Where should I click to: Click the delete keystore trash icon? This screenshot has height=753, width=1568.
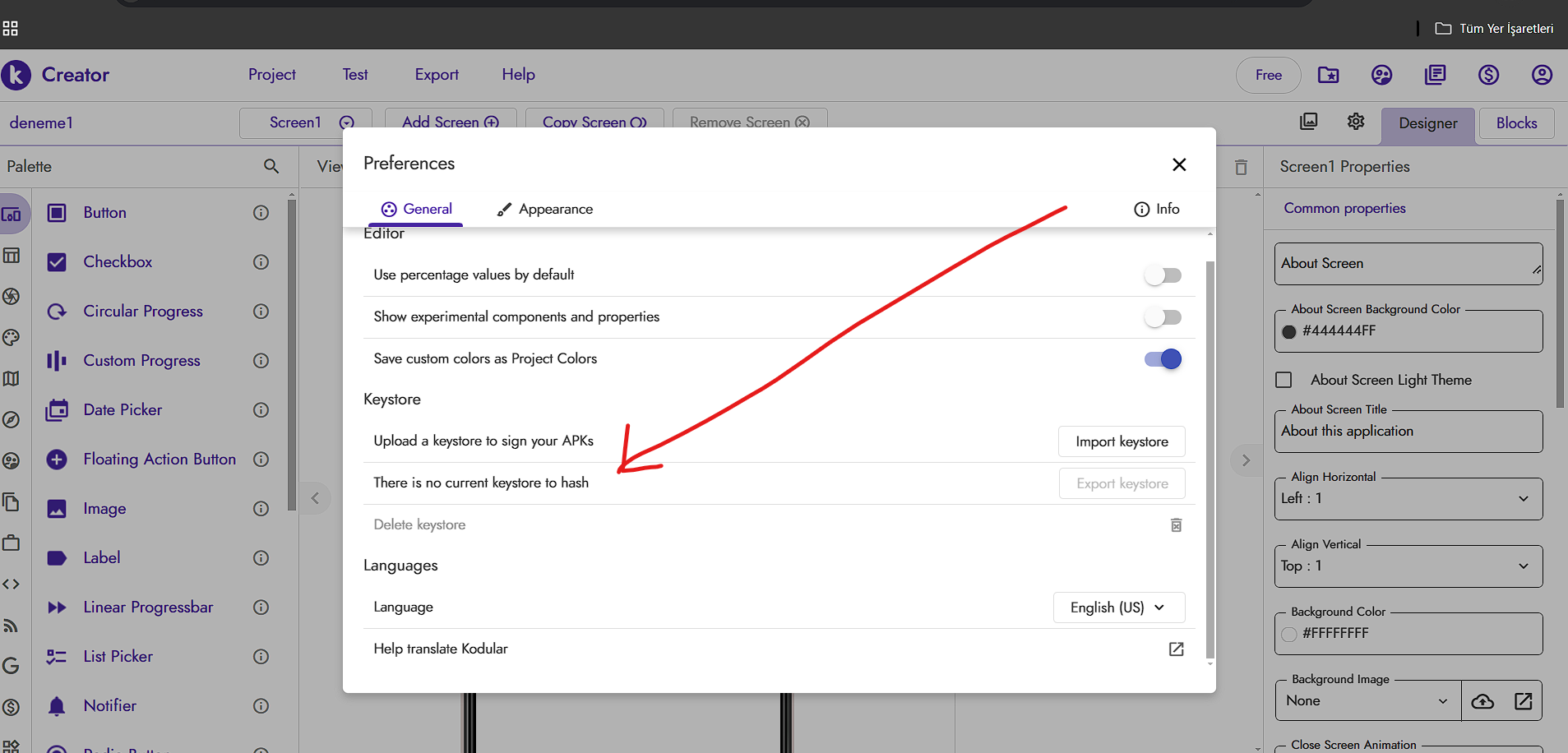1176,525
